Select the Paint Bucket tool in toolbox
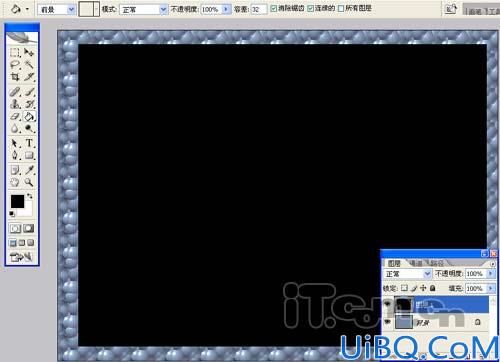This screenshot has width=500, height=362. (29, 116)
